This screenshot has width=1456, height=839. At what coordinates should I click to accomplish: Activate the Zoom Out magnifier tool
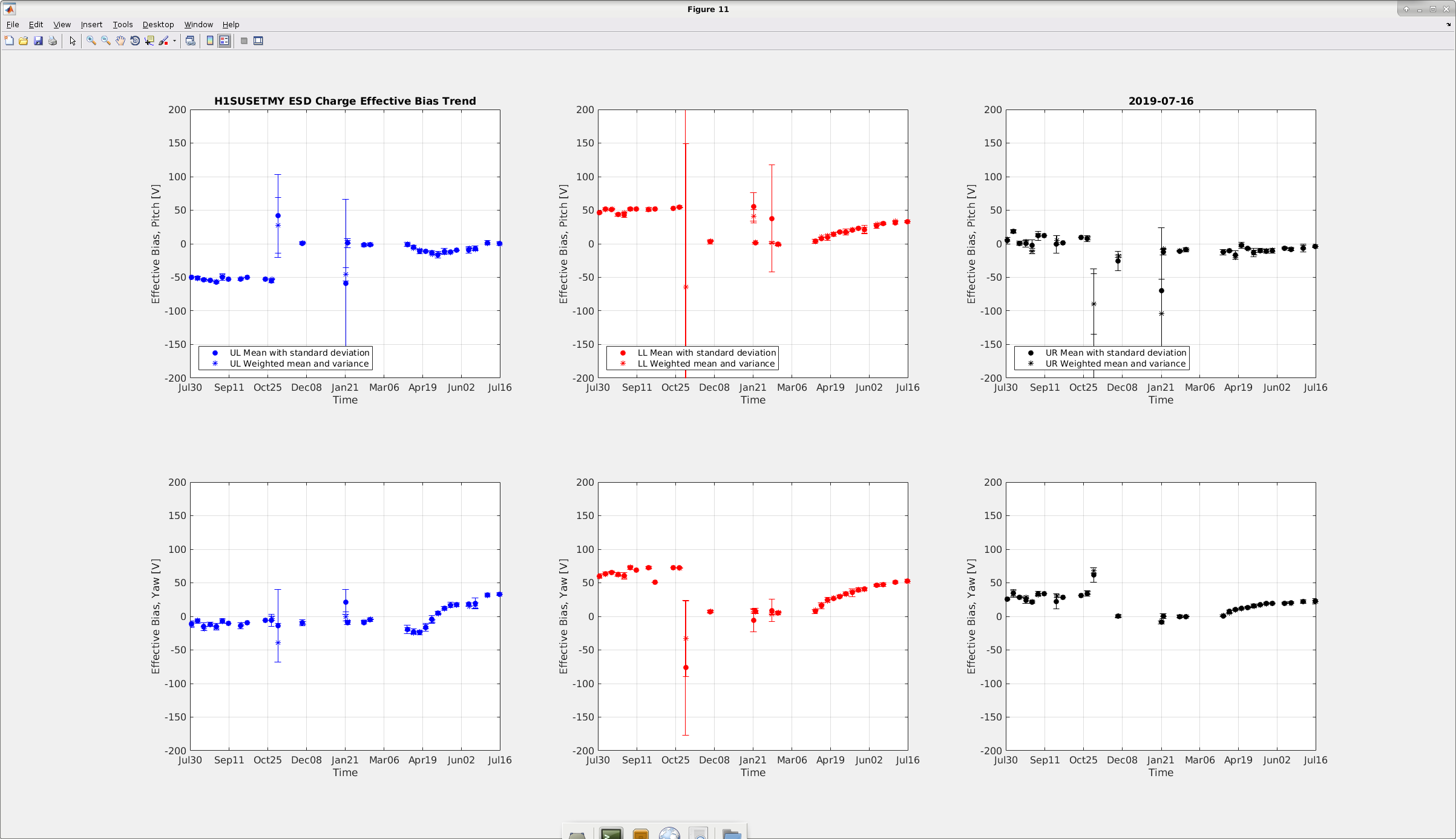pyautogui.click(x=106, y=41)
